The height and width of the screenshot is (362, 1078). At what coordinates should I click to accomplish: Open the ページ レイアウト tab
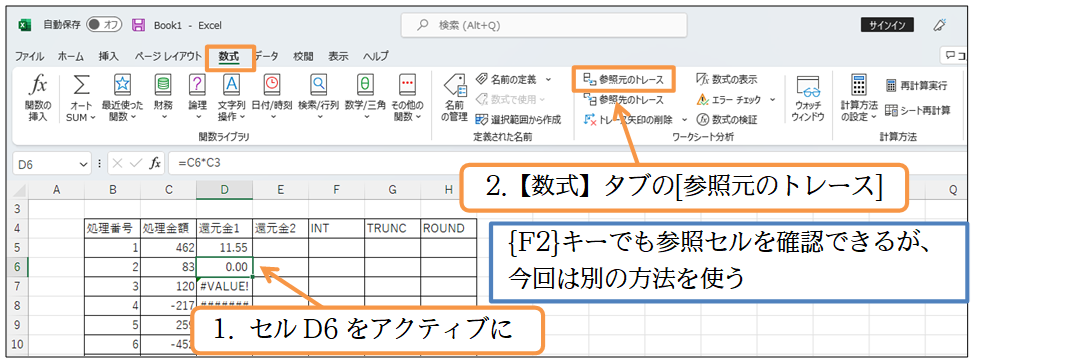(167, 56)
